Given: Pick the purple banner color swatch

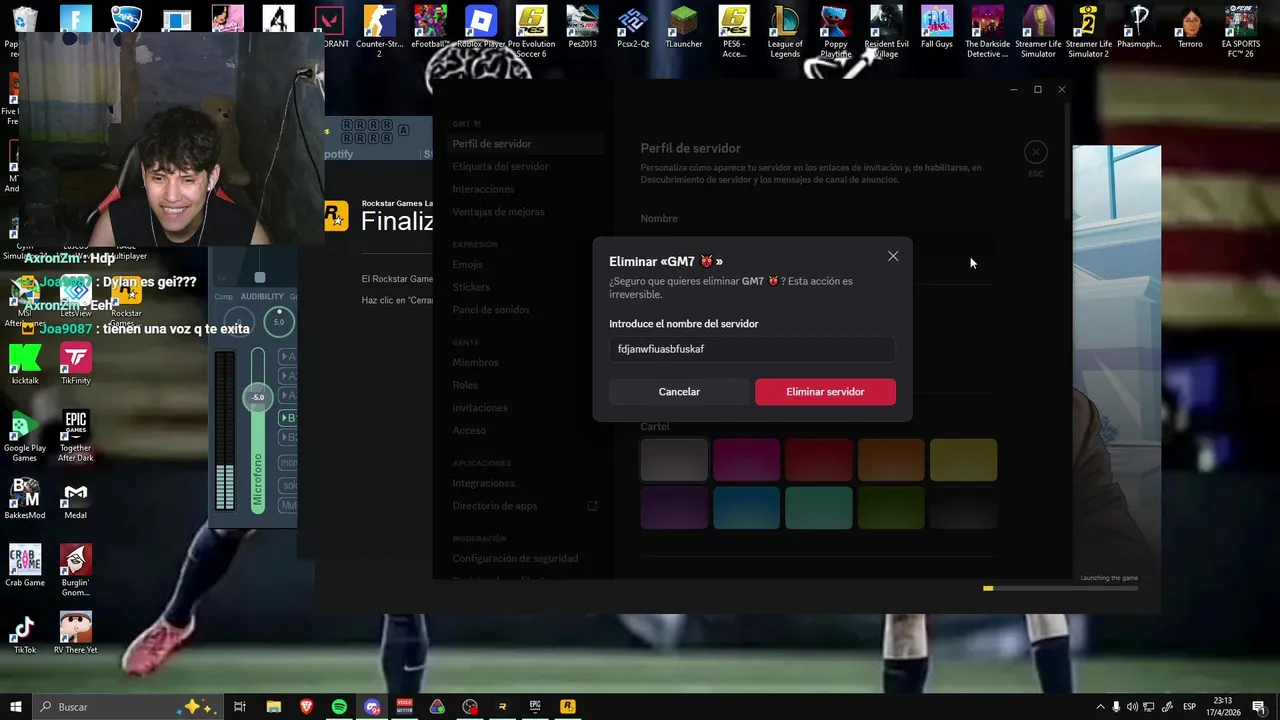Looking at the screenshot, I should coord(674,507).
